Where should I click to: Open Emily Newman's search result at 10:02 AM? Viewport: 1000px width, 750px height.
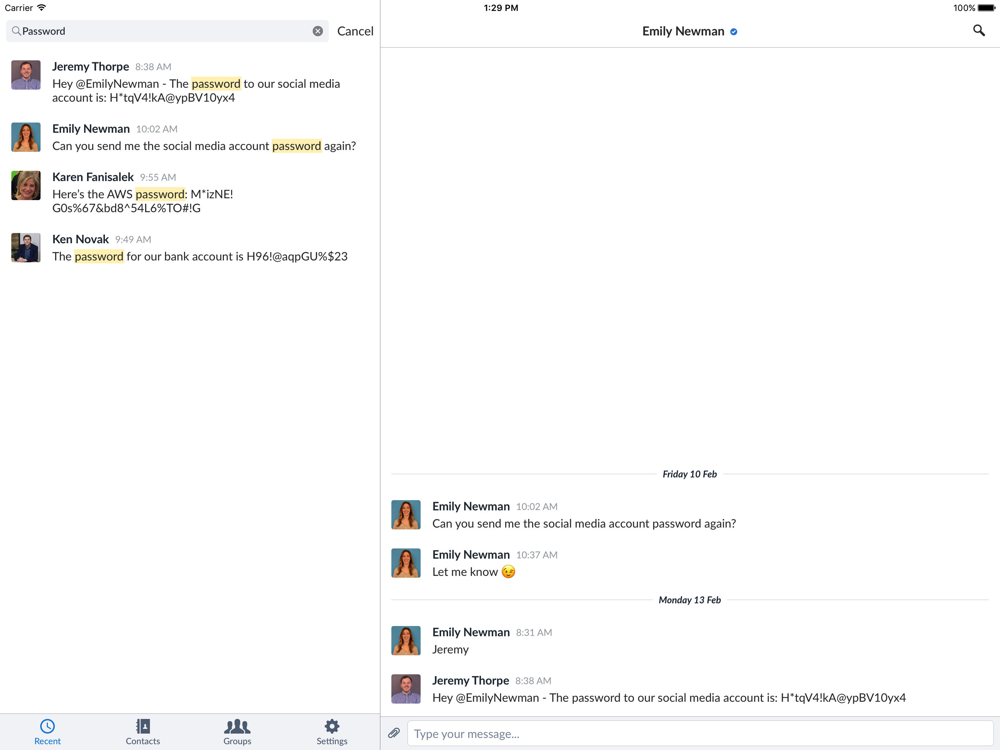pyautogui.click(x=190, y=138)
